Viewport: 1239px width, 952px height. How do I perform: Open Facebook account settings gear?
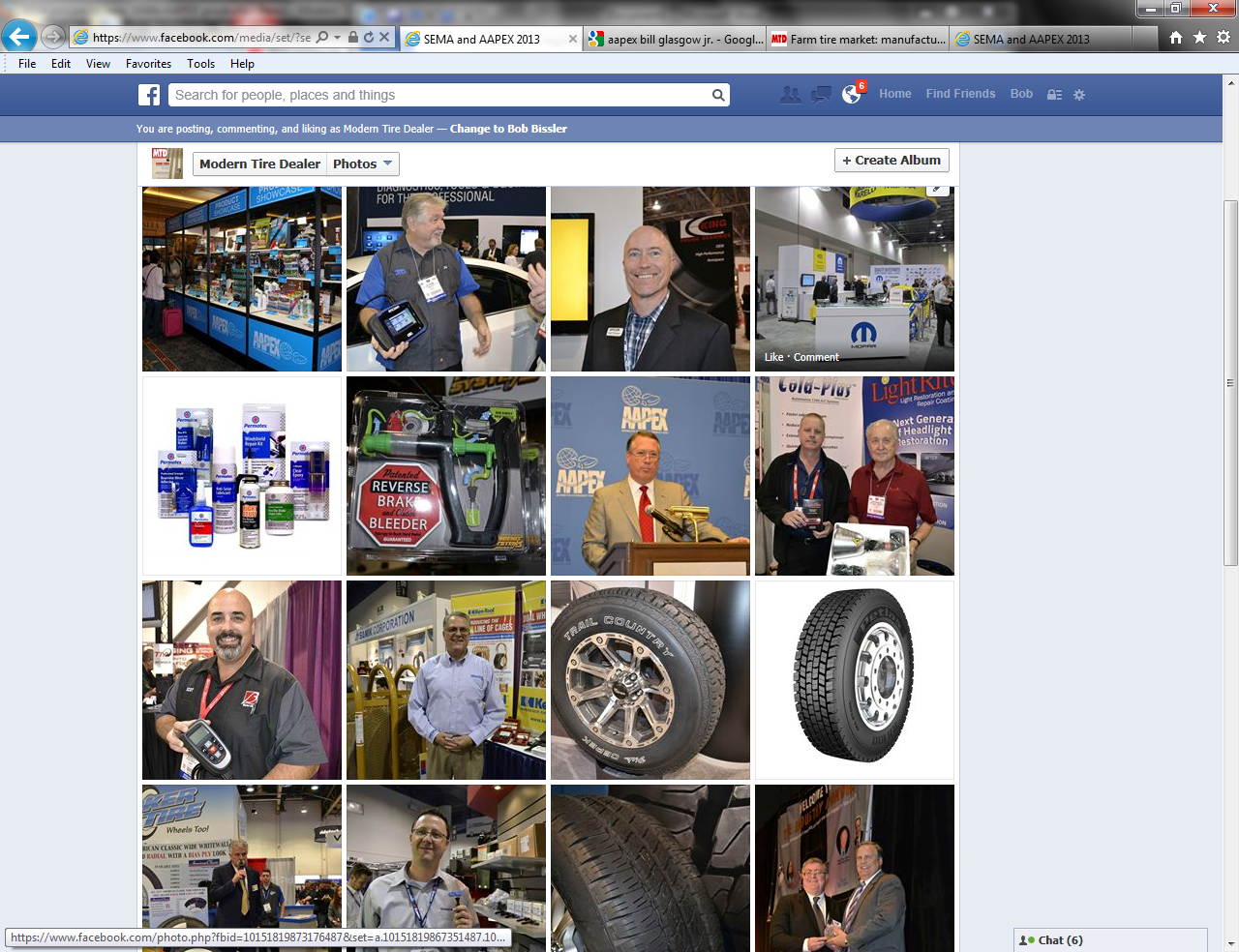1079,95
